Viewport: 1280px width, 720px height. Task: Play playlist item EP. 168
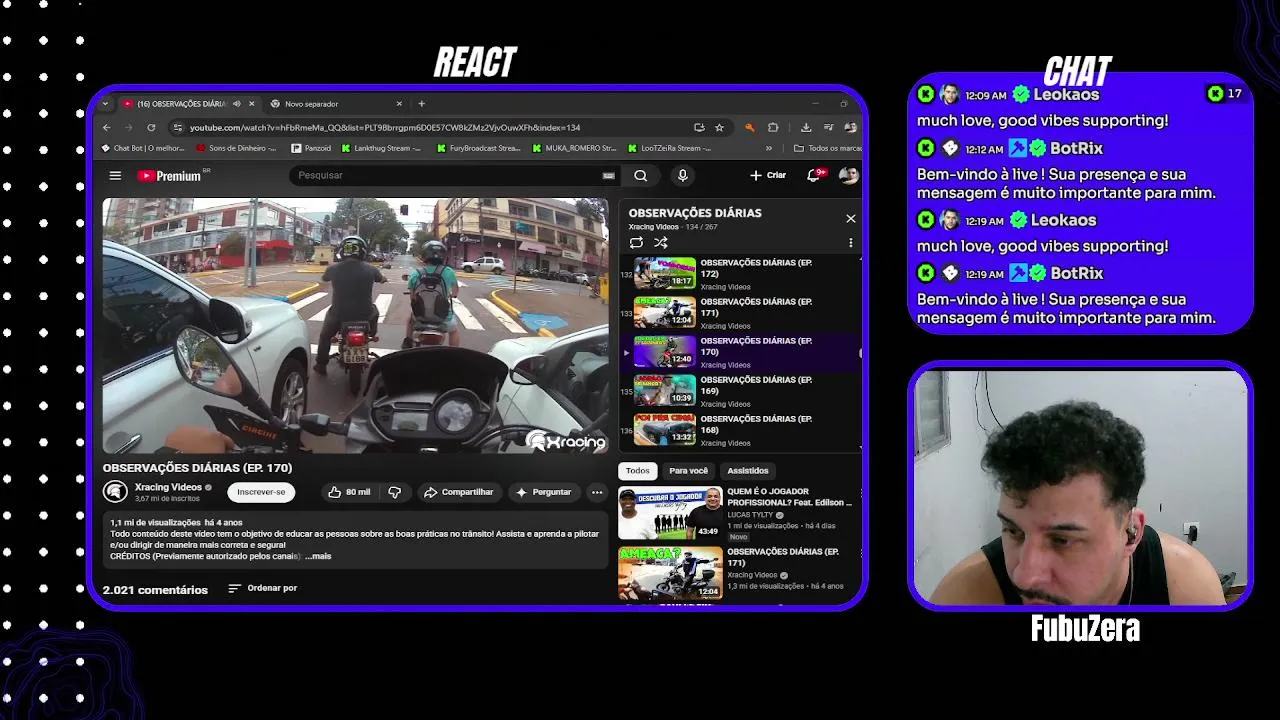pyautogui.click(x=740, y=430)
